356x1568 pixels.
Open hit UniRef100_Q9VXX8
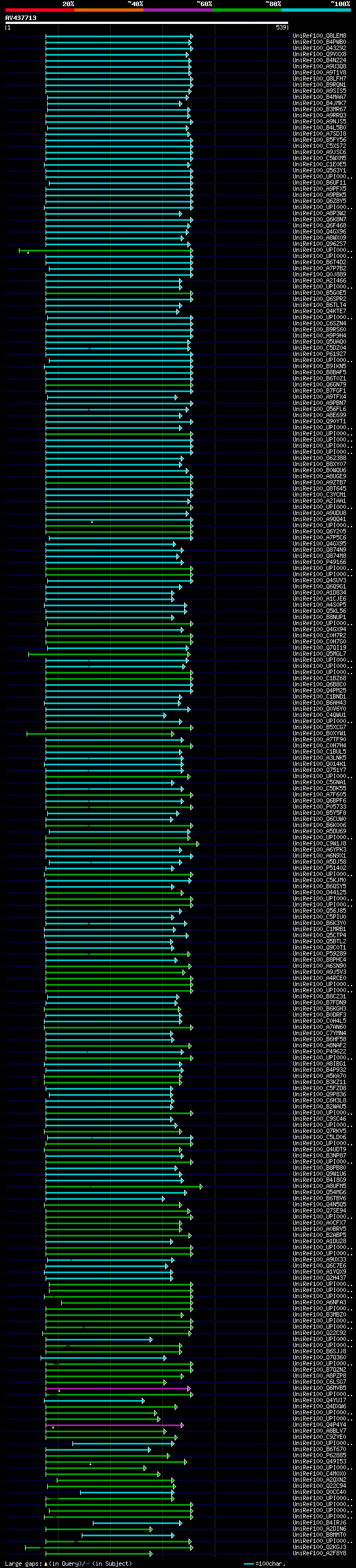coord(319,54)
